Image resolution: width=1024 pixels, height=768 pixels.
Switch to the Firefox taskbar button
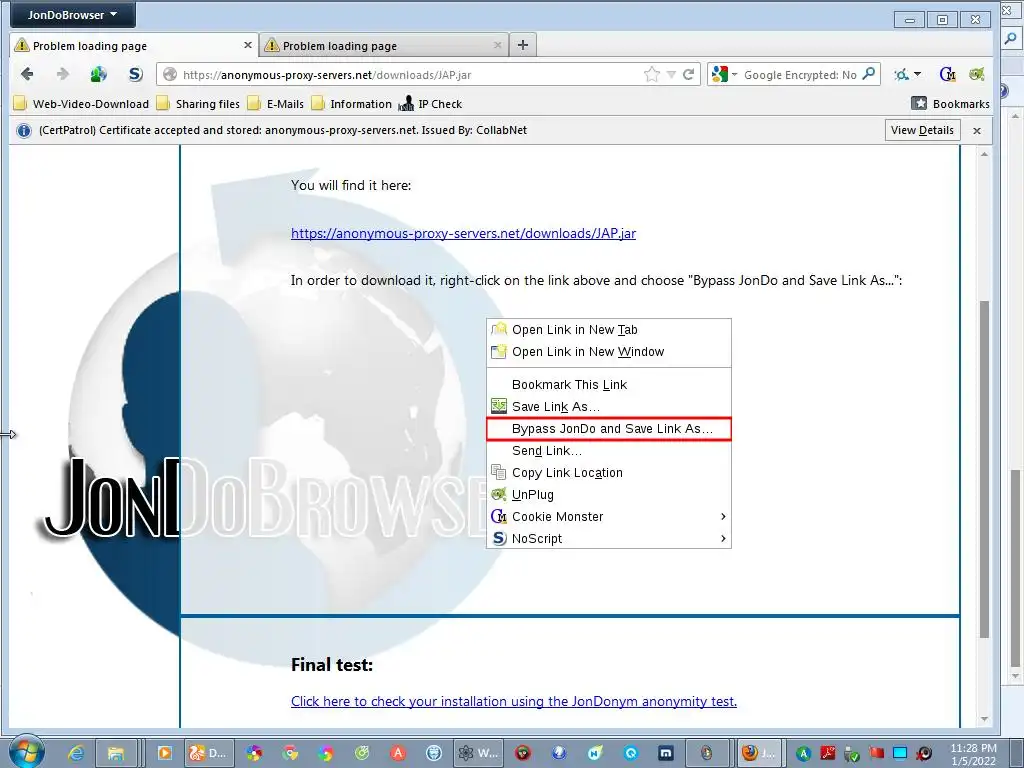point(759,753)
